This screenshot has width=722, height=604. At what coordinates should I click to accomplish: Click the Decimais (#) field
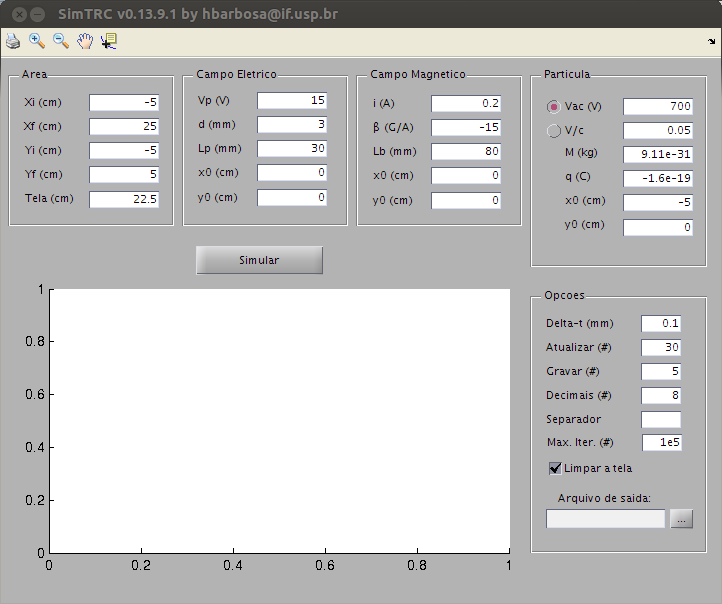pyautogui.click(x=661, y=395)
